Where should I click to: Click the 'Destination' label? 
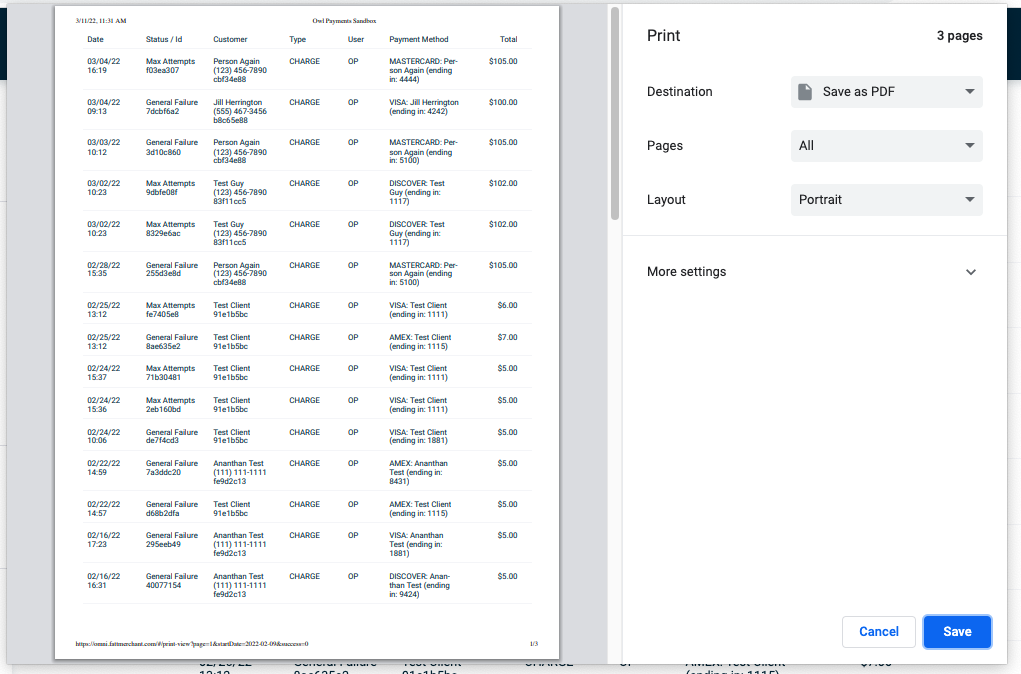(679, 92)
